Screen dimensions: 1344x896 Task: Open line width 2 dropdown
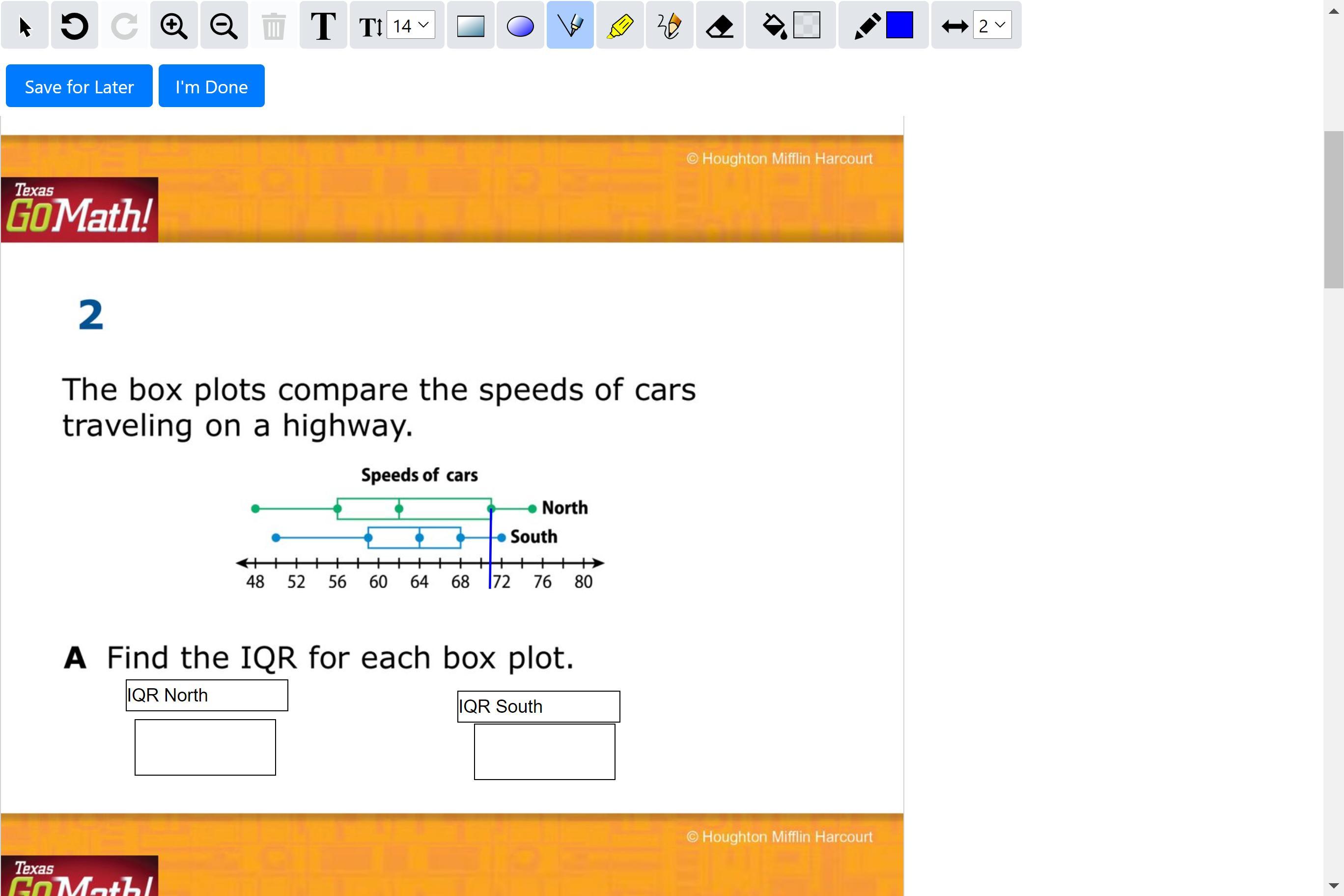point(992,26)
